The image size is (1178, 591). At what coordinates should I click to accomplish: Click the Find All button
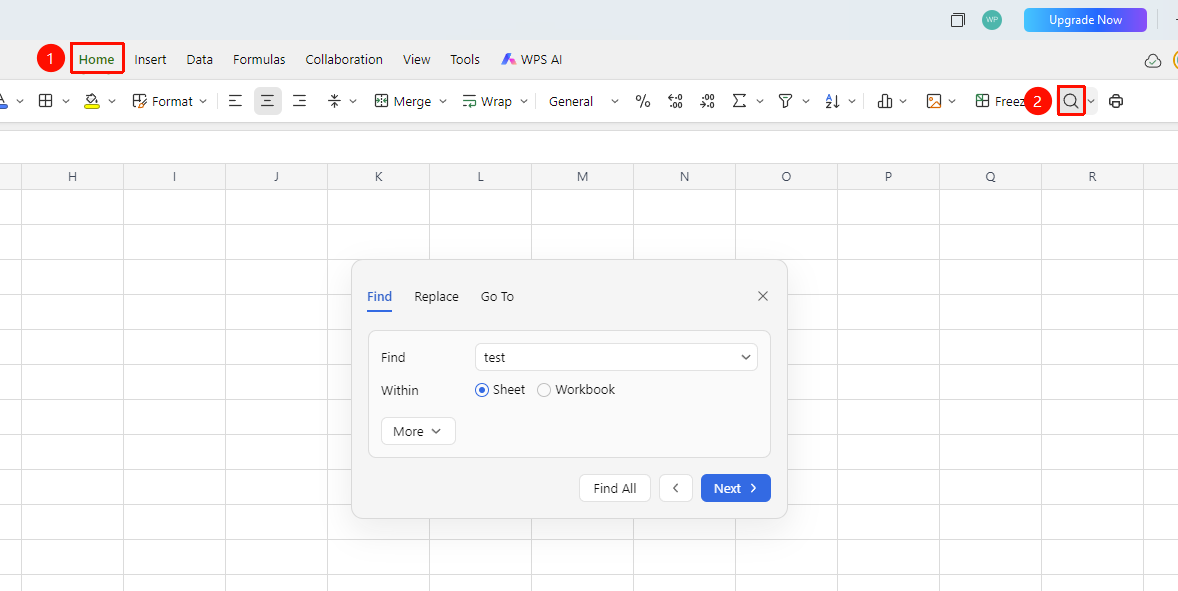(615, 488)
